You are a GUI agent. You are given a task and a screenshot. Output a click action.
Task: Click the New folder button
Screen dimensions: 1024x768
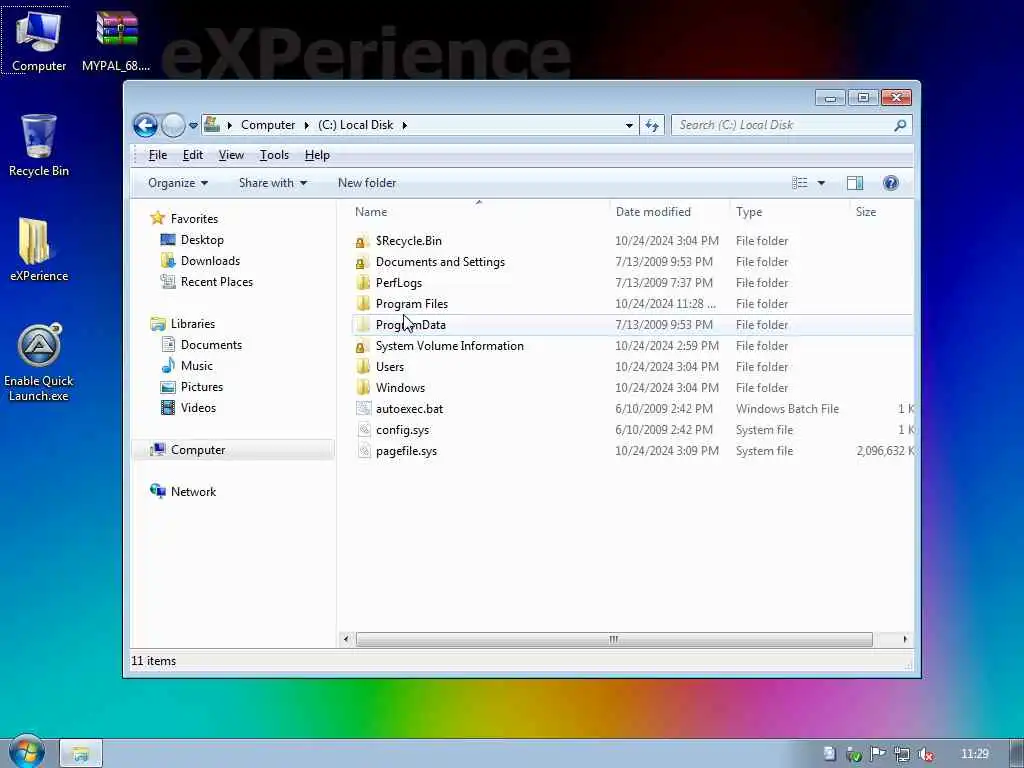point(367,184)
